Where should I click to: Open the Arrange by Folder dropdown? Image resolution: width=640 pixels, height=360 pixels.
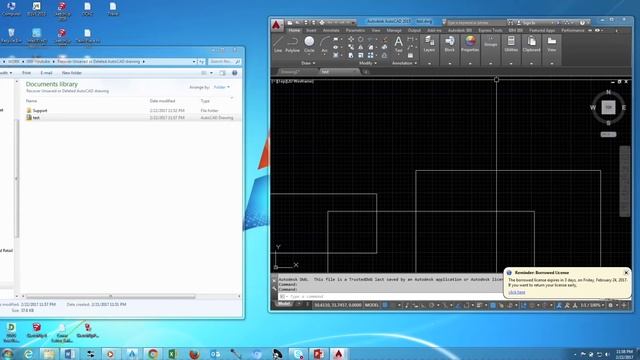pos(222,87)
